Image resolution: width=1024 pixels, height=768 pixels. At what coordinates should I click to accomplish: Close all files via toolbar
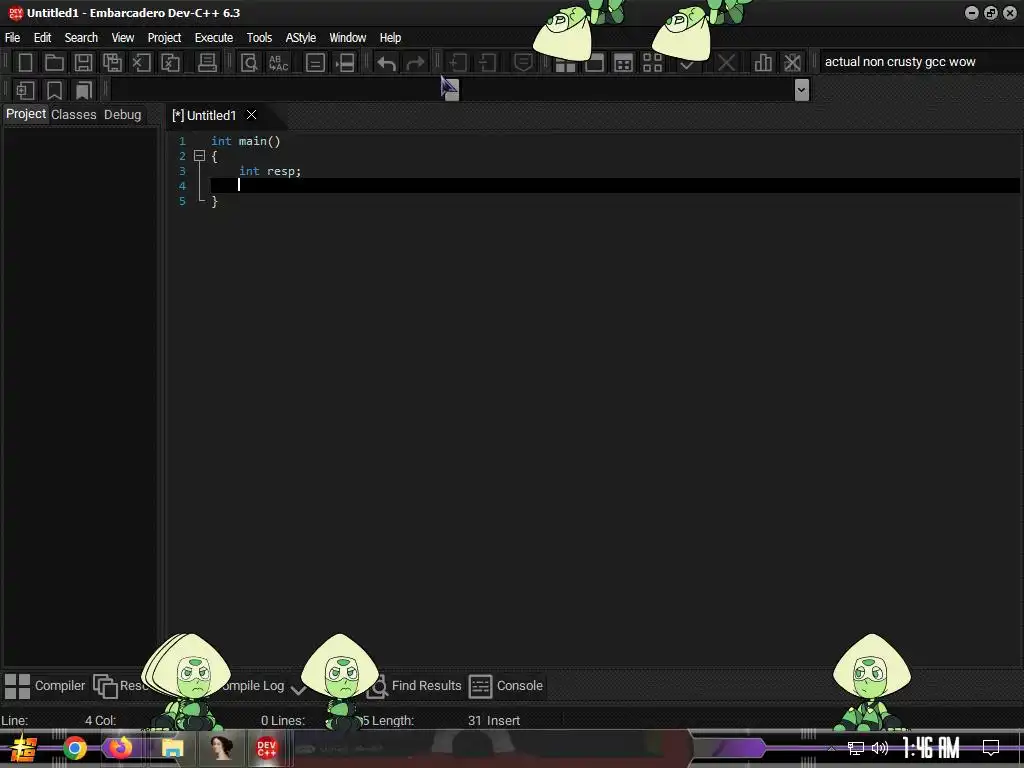pyautogui.click(x=170, y=63)
